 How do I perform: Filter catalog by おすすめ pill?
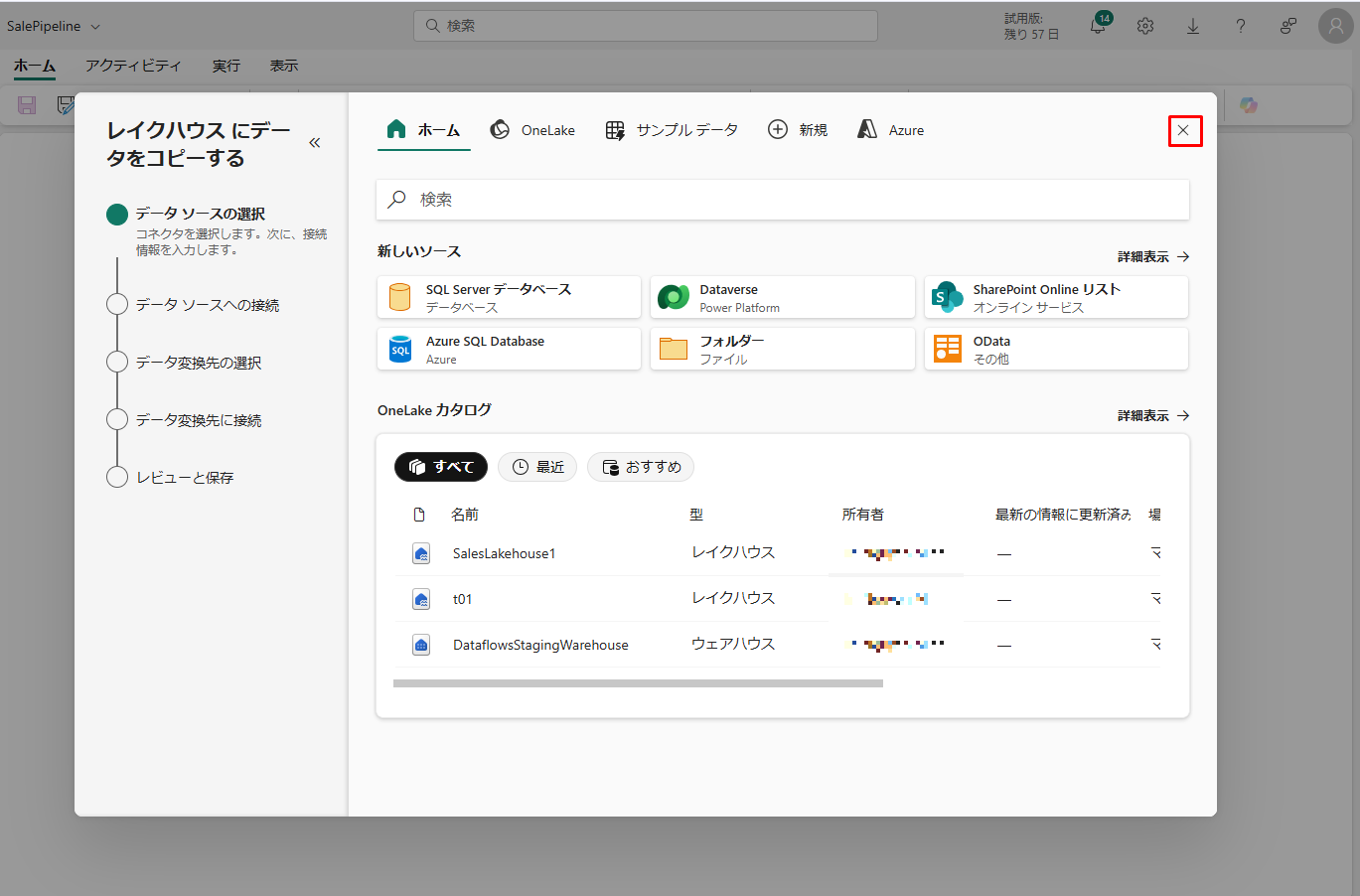(x=641, y=467)
